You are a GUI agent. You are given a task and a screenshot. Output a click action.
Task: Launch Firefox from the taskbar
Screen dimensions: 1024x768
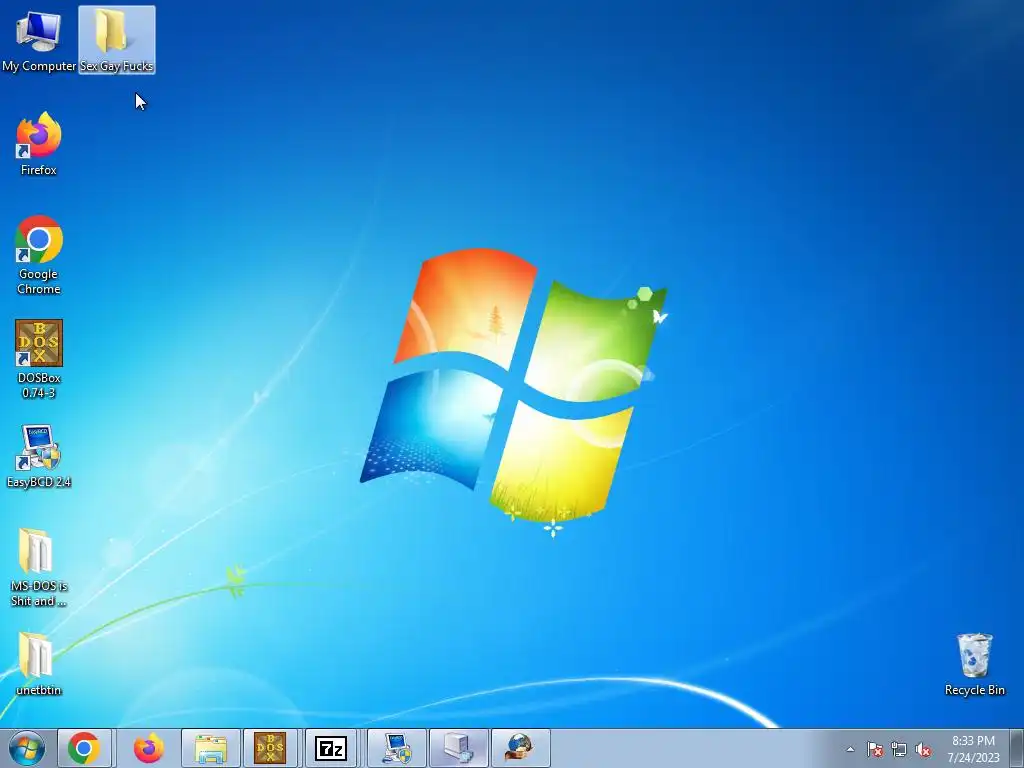coord(149,748)
